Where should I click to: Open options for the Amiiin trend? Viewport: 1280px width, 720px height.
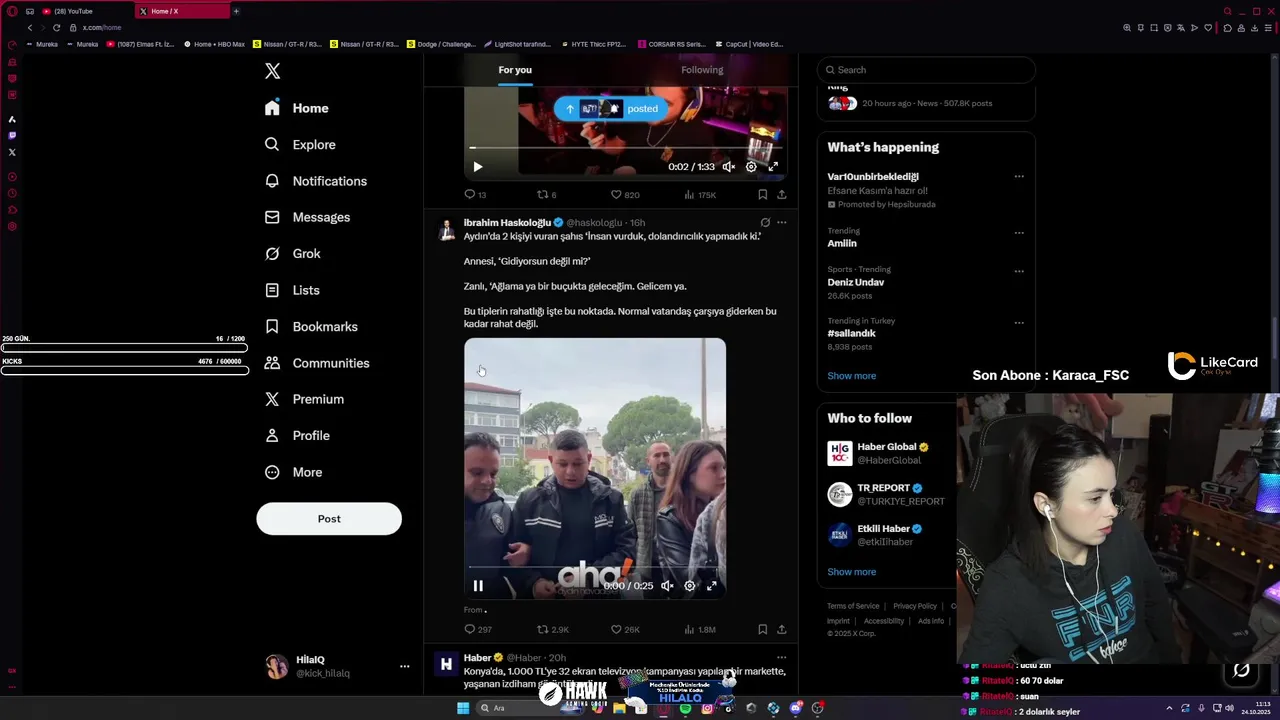(1019, 233)
